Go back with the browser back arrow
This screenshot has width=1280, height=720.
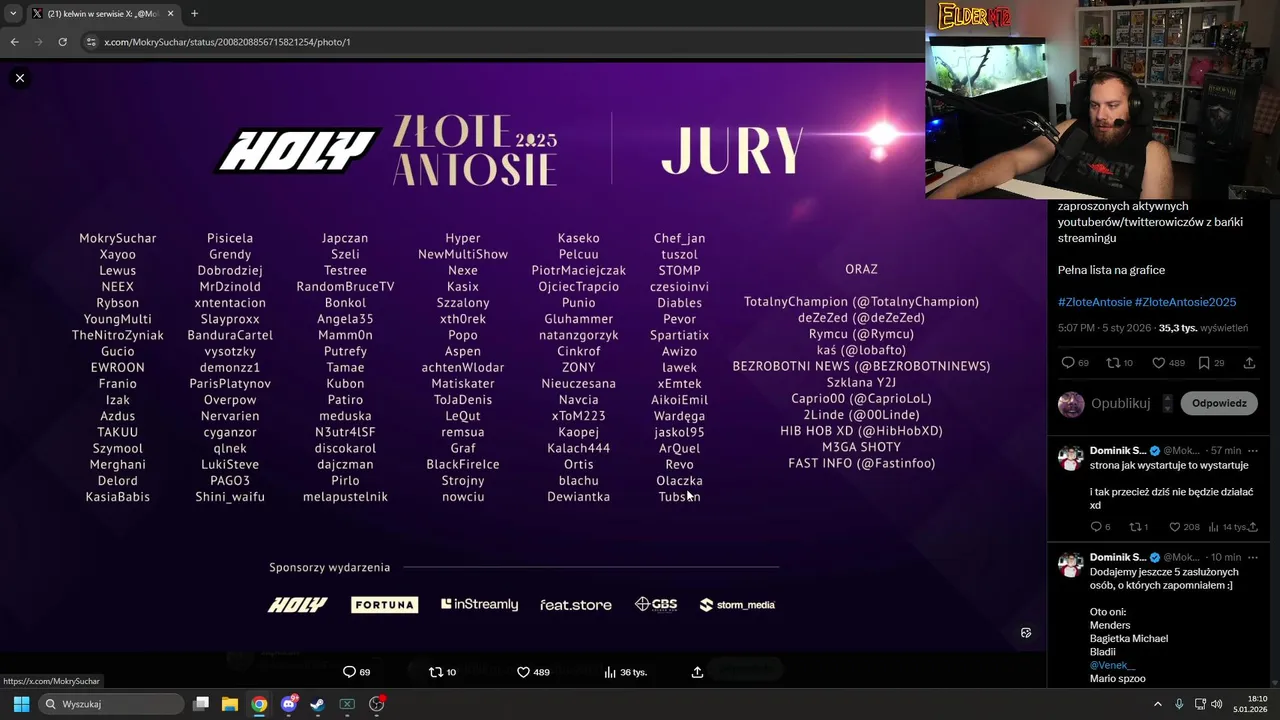14,42
